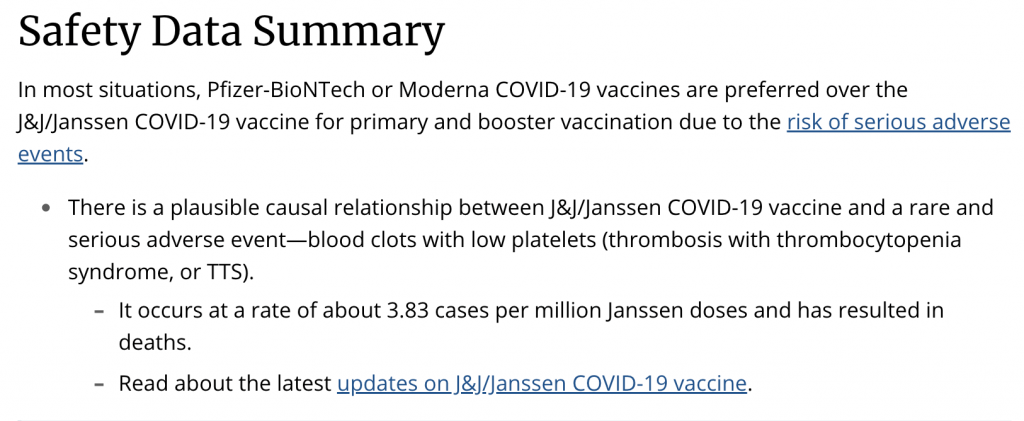The height and width of the screenshot is (421, 1024).
Task: Open the updates on J&J/Janssen vaccine link
Action: [542, 383]
